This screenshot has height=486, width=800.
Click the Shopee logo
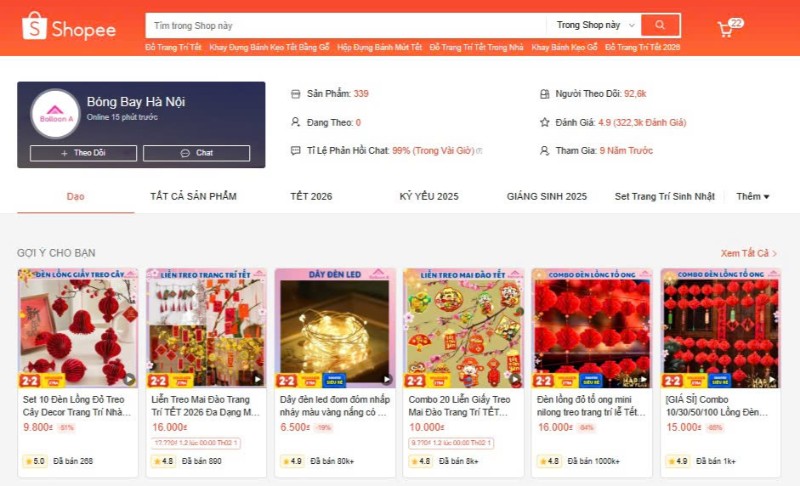[x=69, y=27]
